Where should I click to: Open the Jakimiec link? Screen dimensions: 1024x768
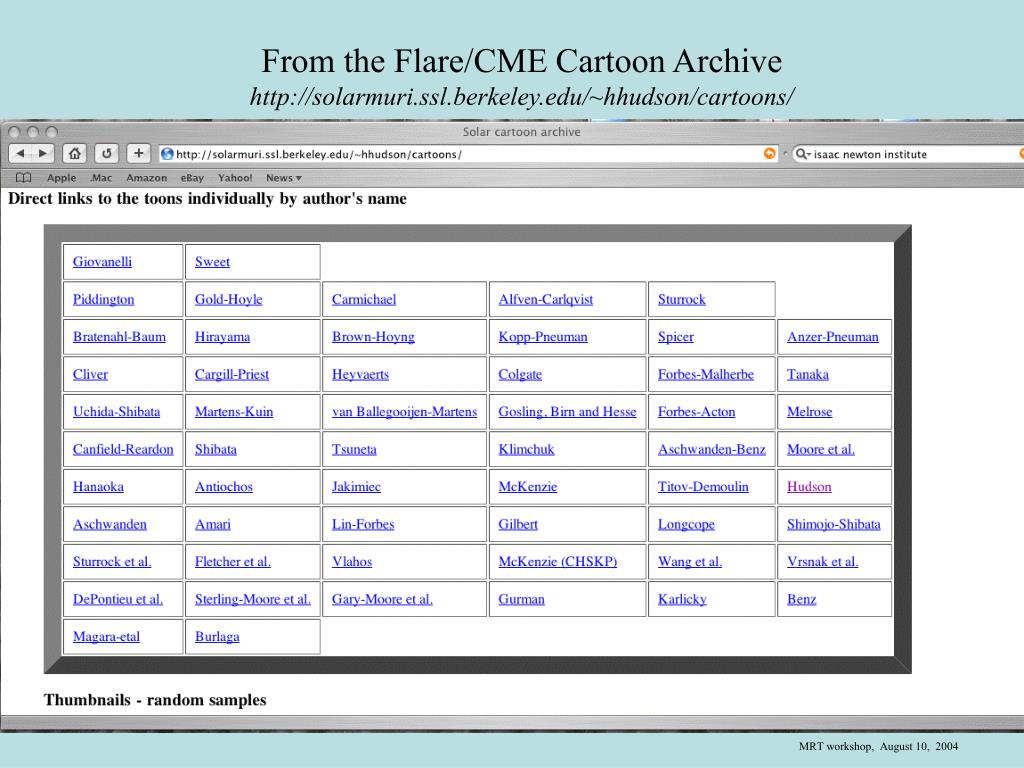coord(356,487)
